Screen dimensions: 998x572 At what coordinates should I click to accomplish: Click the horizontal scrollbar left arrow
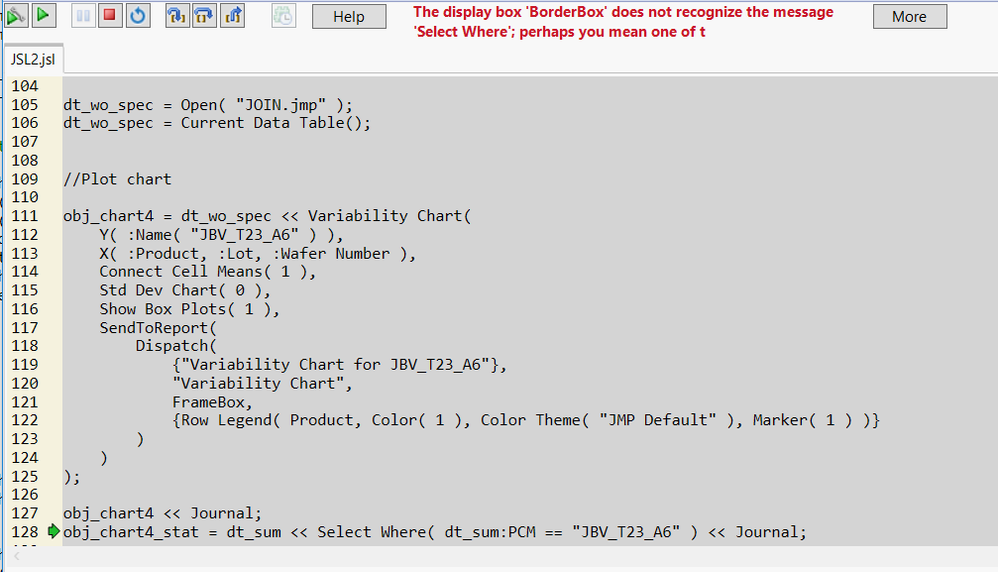pos(17,556)
